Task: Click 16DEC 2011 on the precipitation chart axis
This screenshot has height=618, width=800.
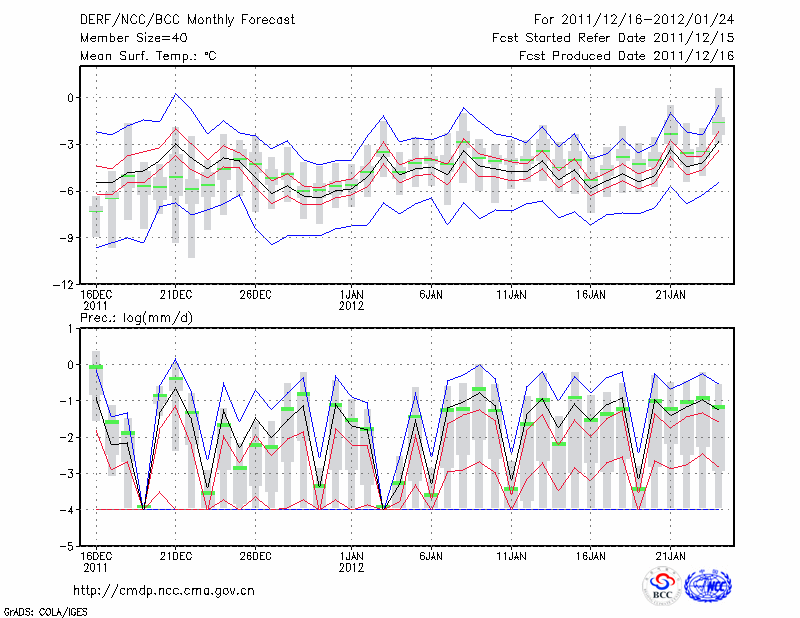Action: coord(96,561)
